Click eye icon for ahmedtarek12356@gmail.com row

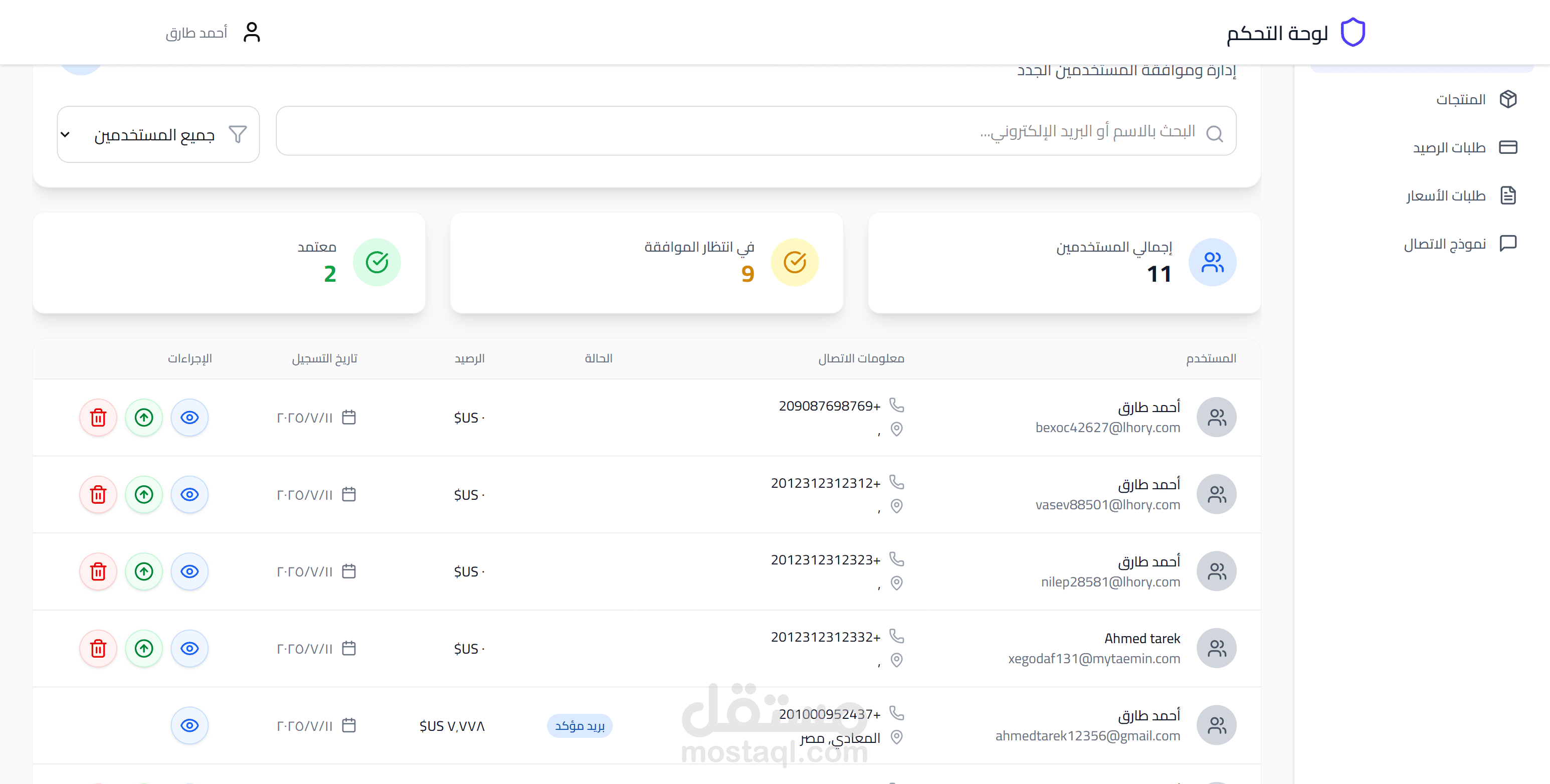pos(189,725)
